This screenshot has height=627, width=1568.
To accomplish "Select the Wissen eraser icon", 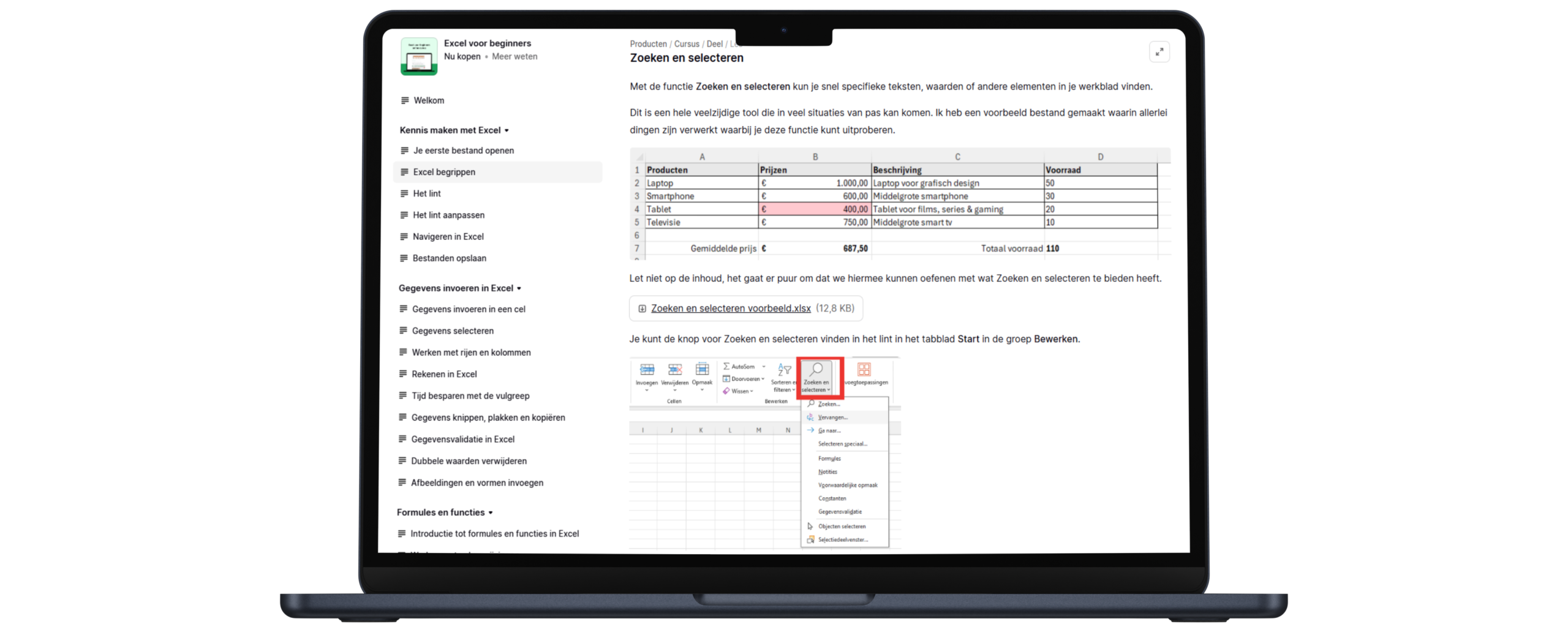I will coord(727,391).
